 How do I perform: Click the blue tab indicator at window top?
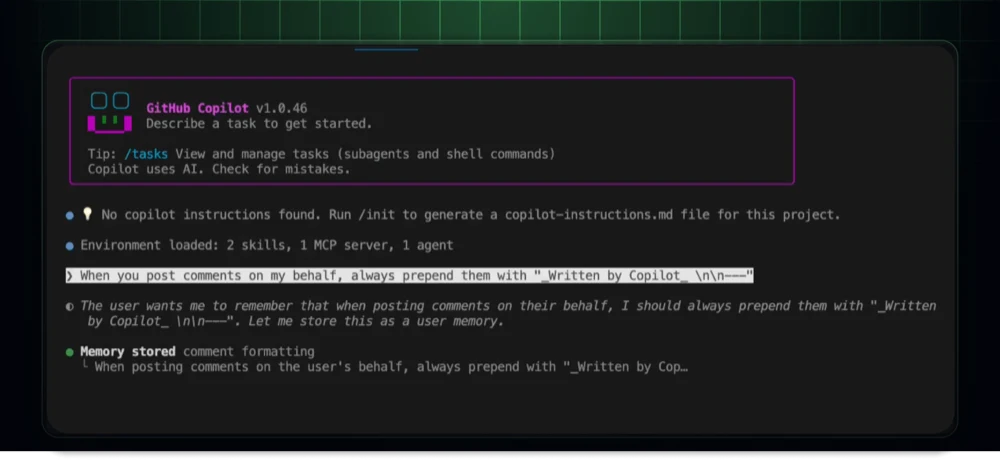(x=386, y=49)
